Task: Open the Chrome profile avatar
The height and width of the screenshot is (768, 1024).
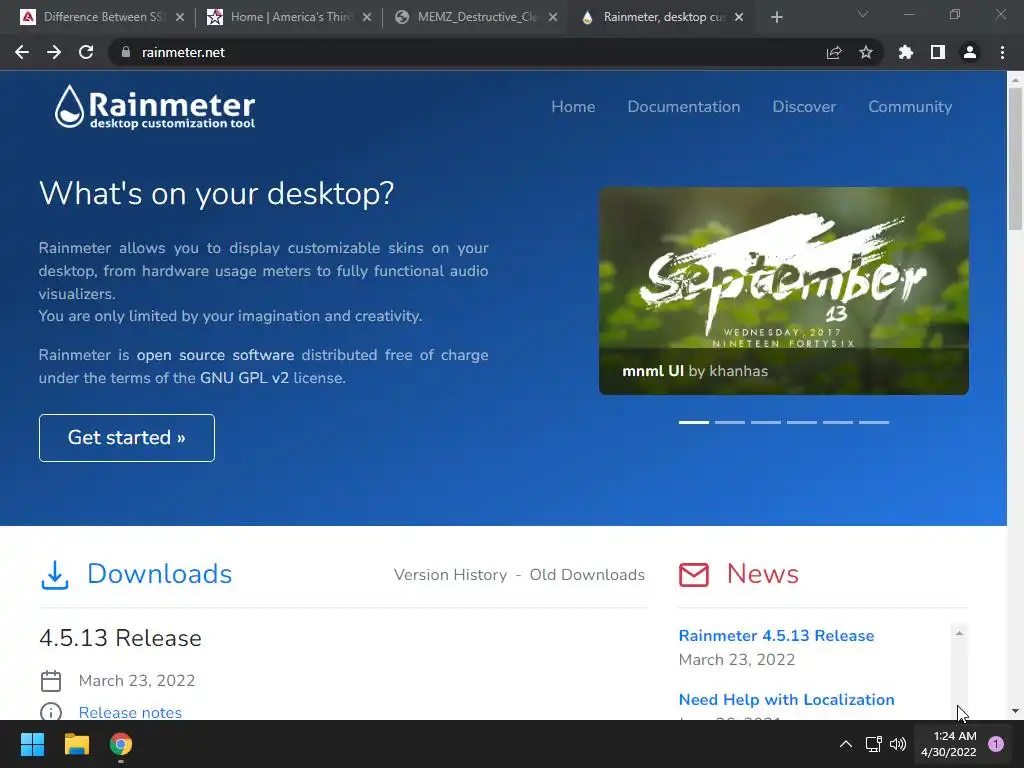Action: click(970, 52)
